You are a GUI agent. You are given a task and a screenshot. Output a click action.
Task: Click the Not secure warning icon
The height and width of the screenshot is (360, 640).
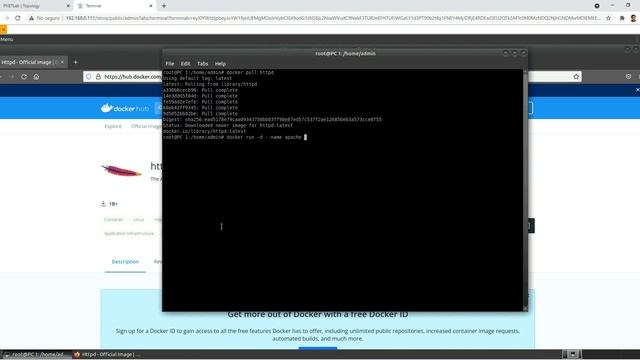click(x=31, y=18)
